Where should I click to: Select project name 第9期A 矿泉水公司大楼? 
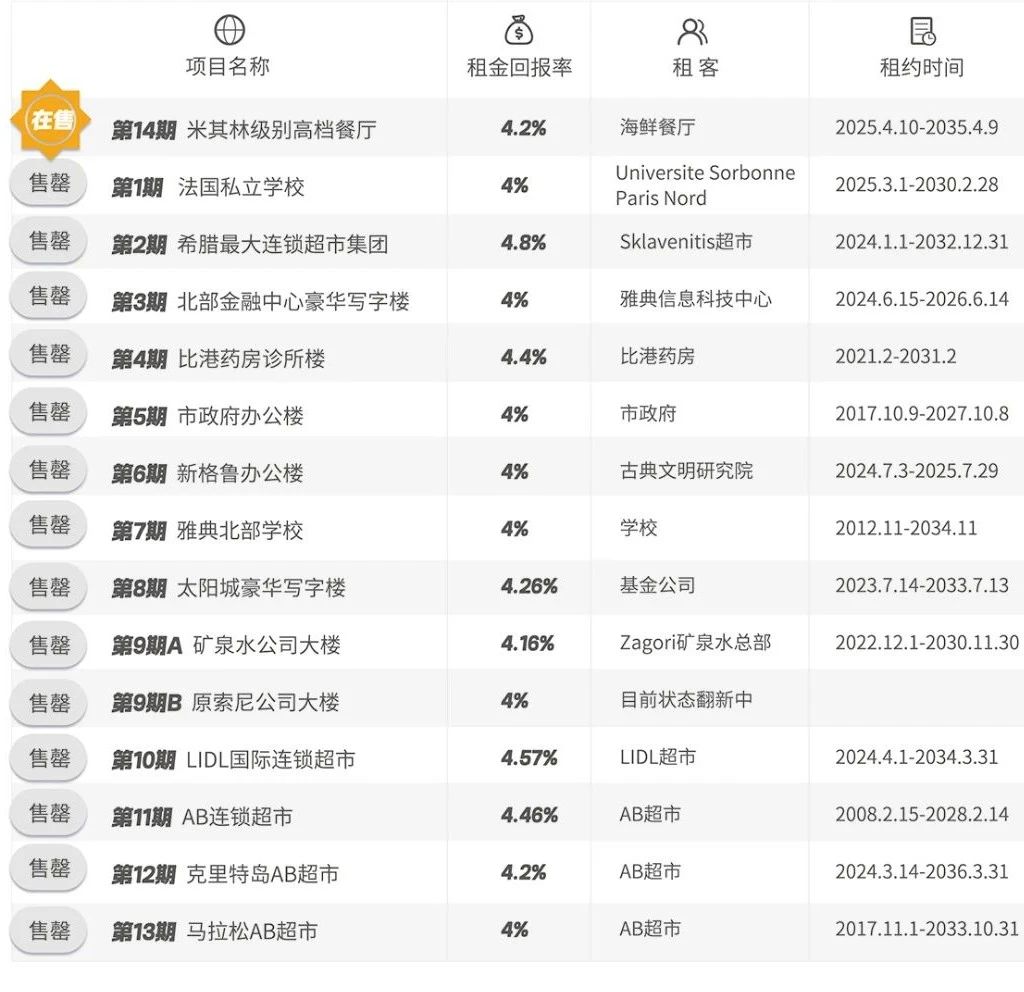(x=226, y=645)
